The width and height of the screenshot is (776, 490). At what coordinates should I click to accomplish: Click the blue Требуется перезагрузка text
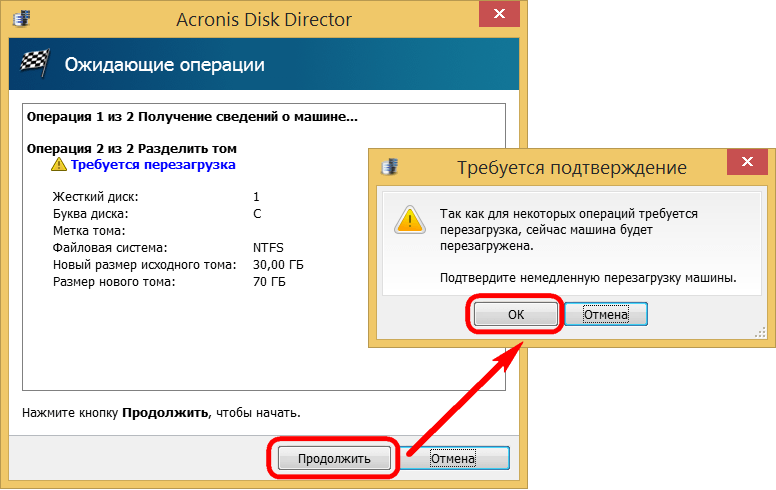[x=154, y=164]
